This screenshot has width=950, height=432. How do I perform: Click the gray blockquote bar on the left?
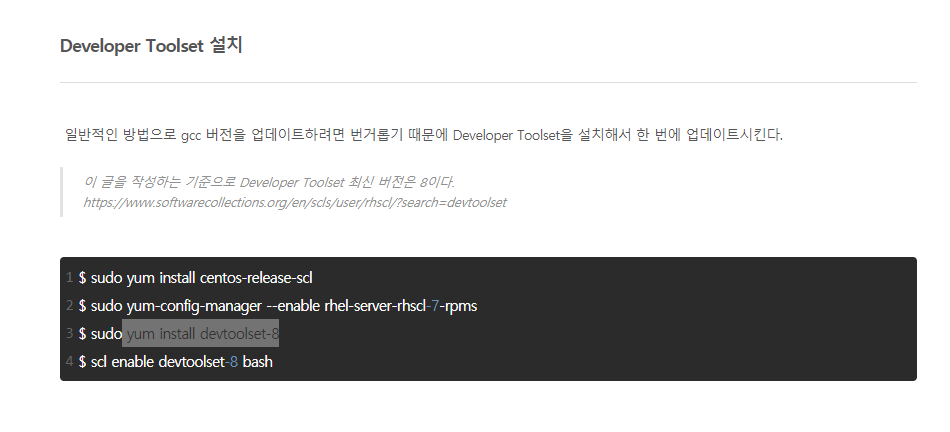pyautogui.click(x=62, y=192)
